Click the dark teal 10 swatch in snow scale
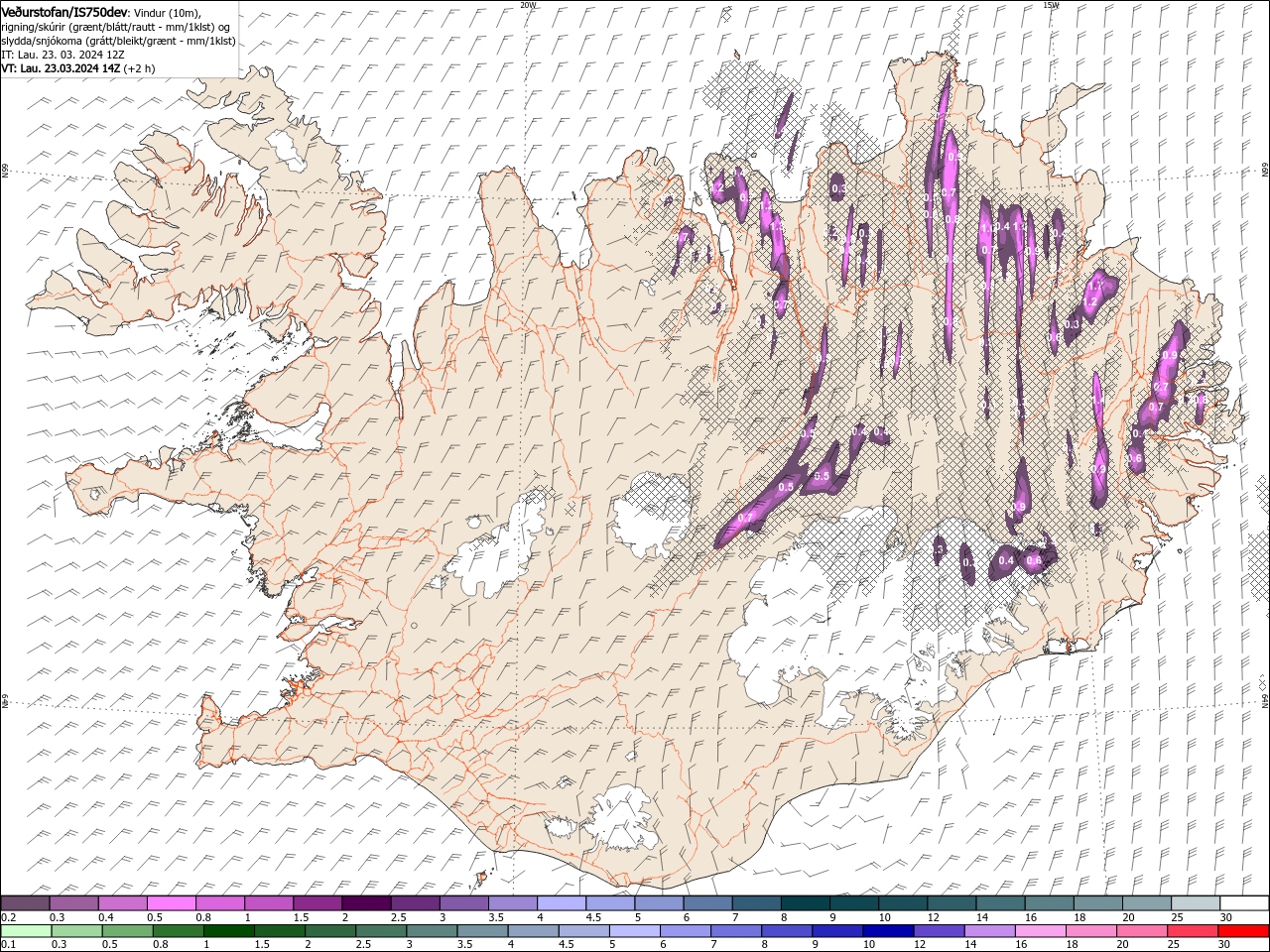This screenshot has height=952, width=1270. point(902,903)
